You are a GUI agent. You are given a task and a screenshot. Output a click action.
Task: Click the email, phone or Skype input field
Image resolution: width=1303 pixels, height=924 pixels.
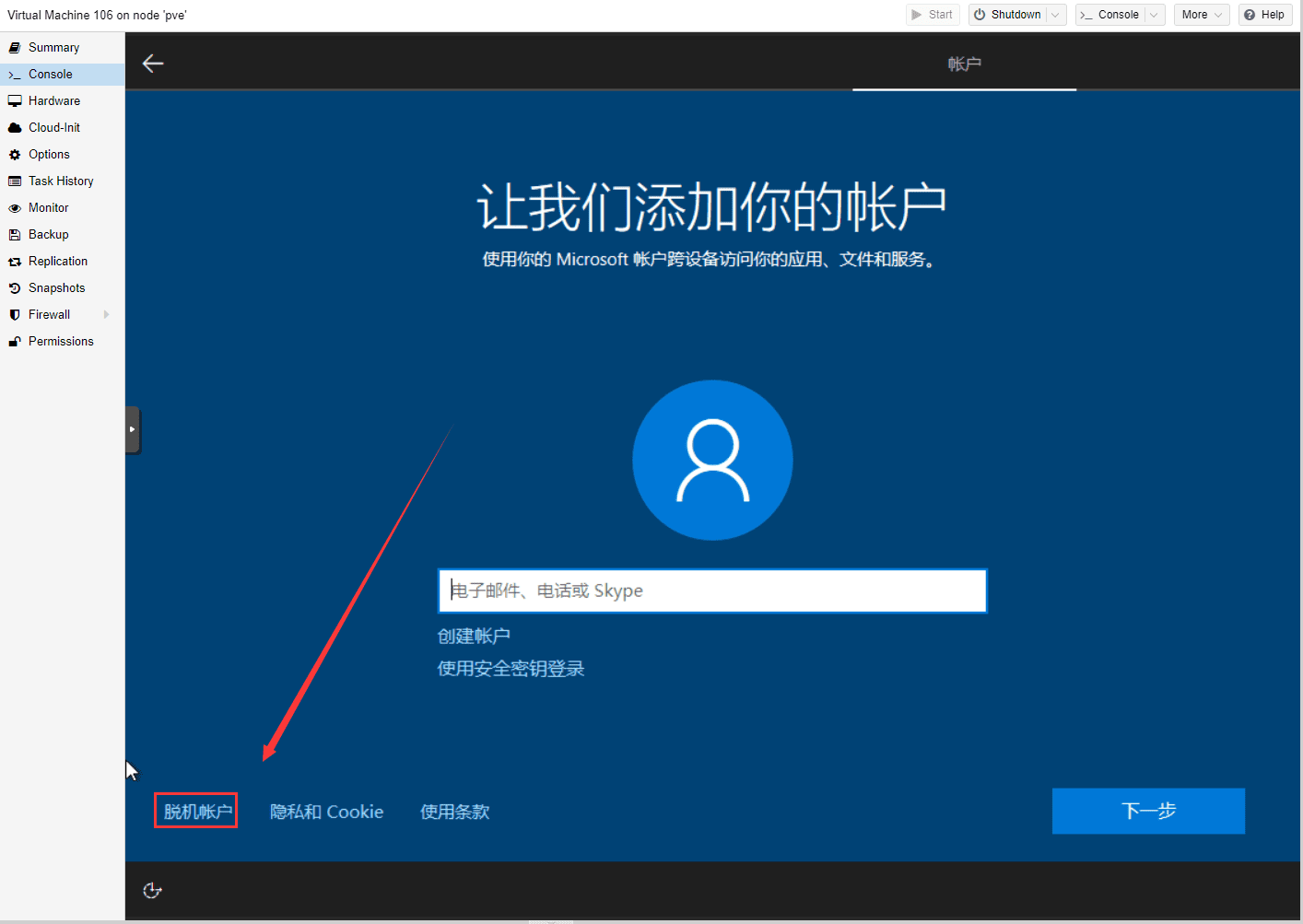[x=712, y=591]
